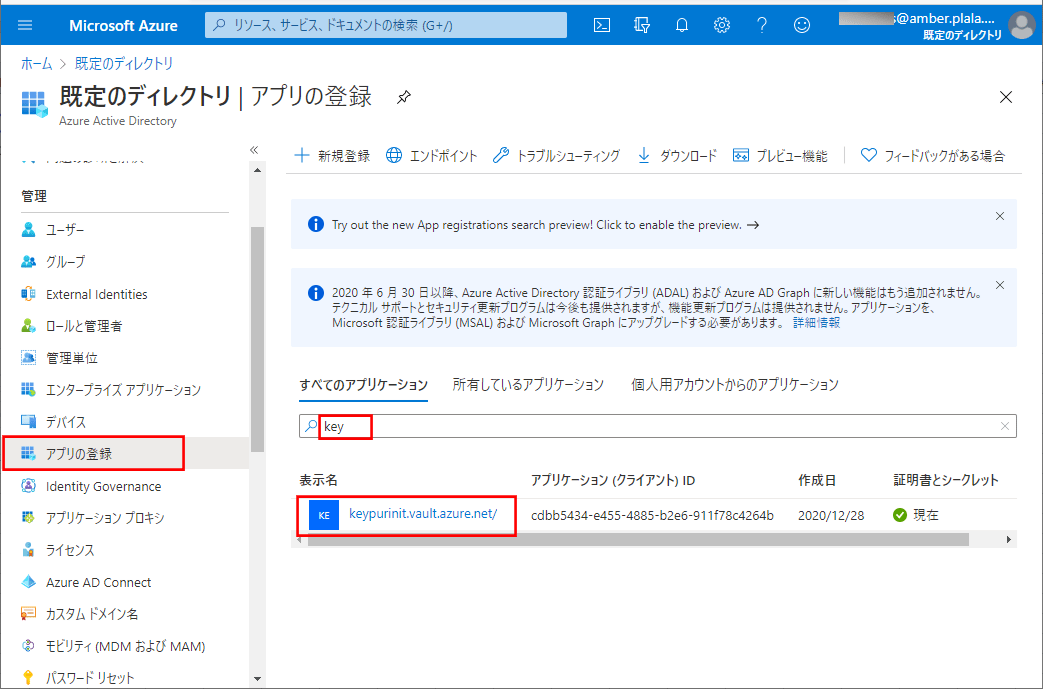The width and height of the screenshot is (1043, 689).
Task: Dismiss the ADAL deprecation notice
Action: click(x=1000, y=285)
